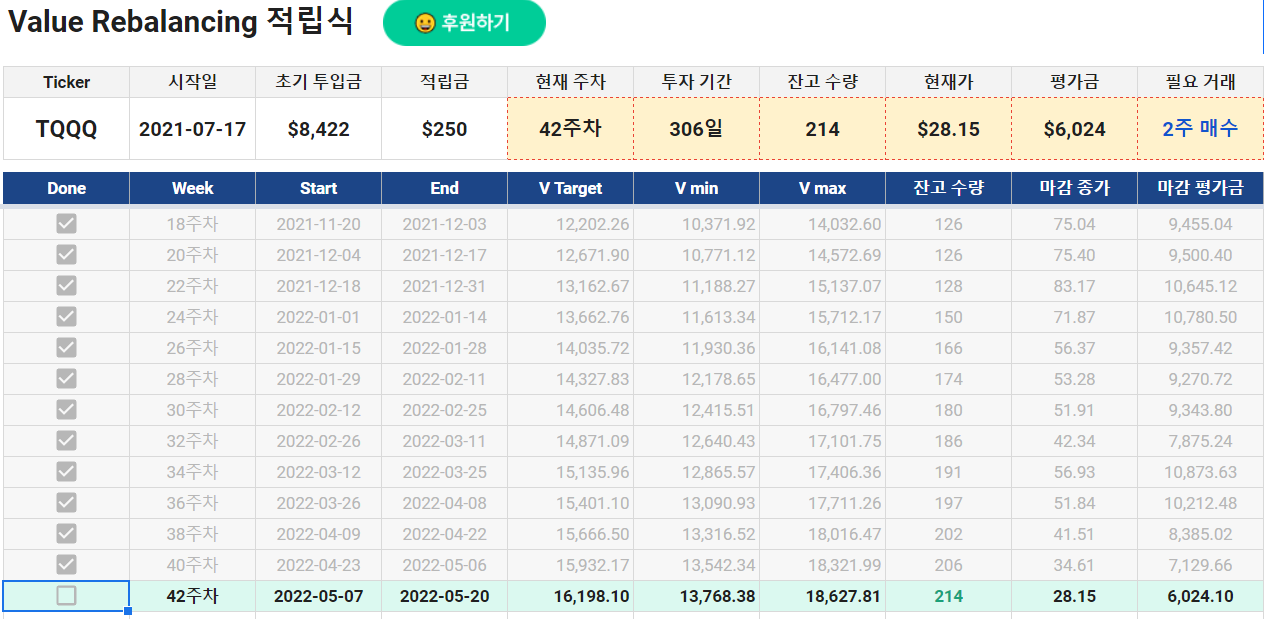This screenshot has height=619, width=1264.
Task: Click closing value 10,873.63
Action: pos(1200,472)
